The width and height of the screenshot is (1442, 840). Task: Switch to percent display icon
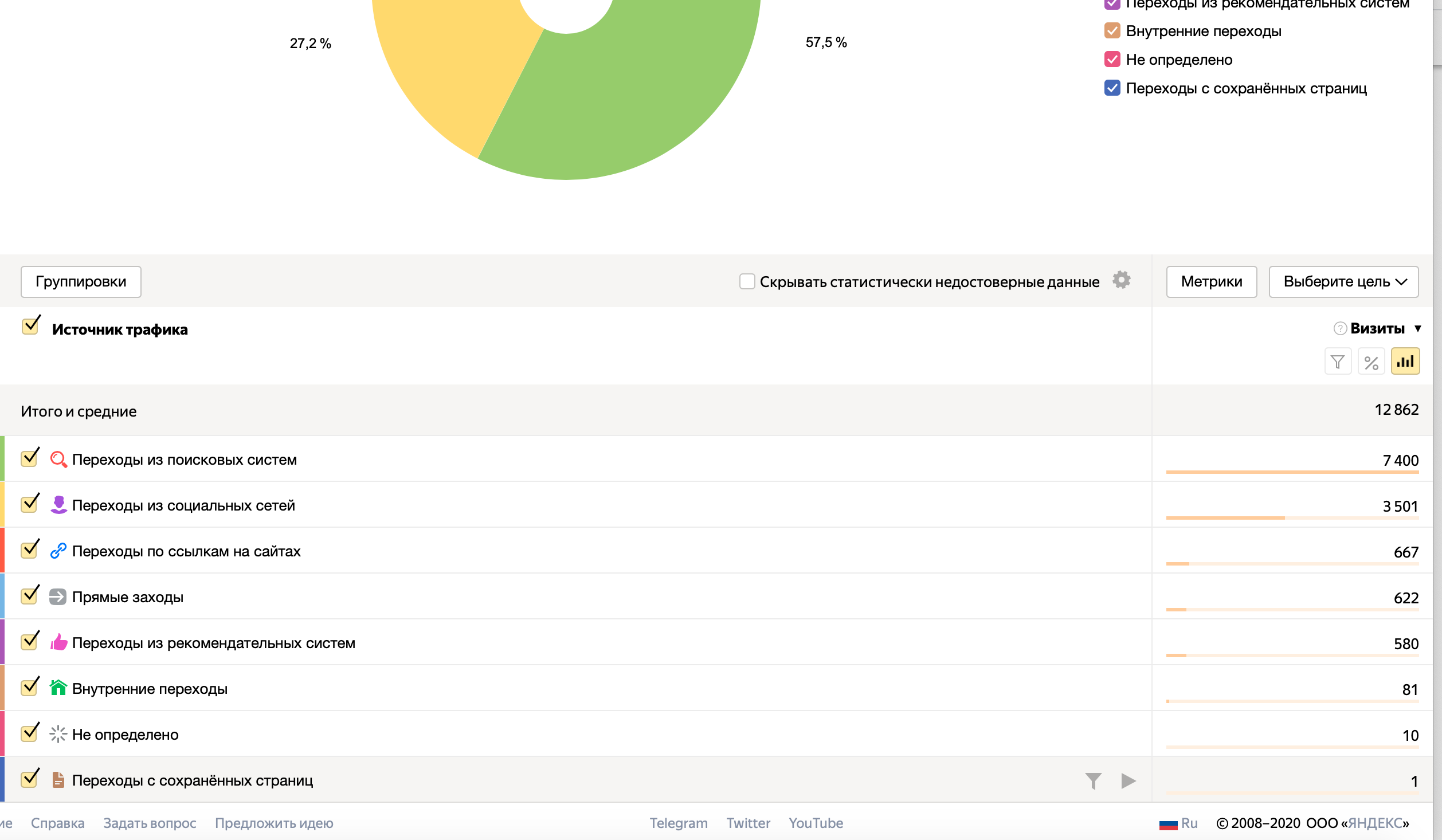[1371, 362]
